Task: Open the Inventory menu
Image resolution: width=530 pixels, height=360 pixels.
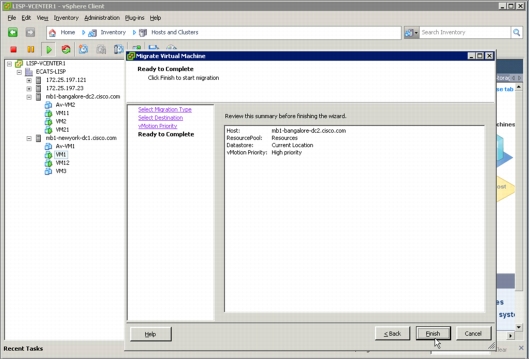Action: 66,18
